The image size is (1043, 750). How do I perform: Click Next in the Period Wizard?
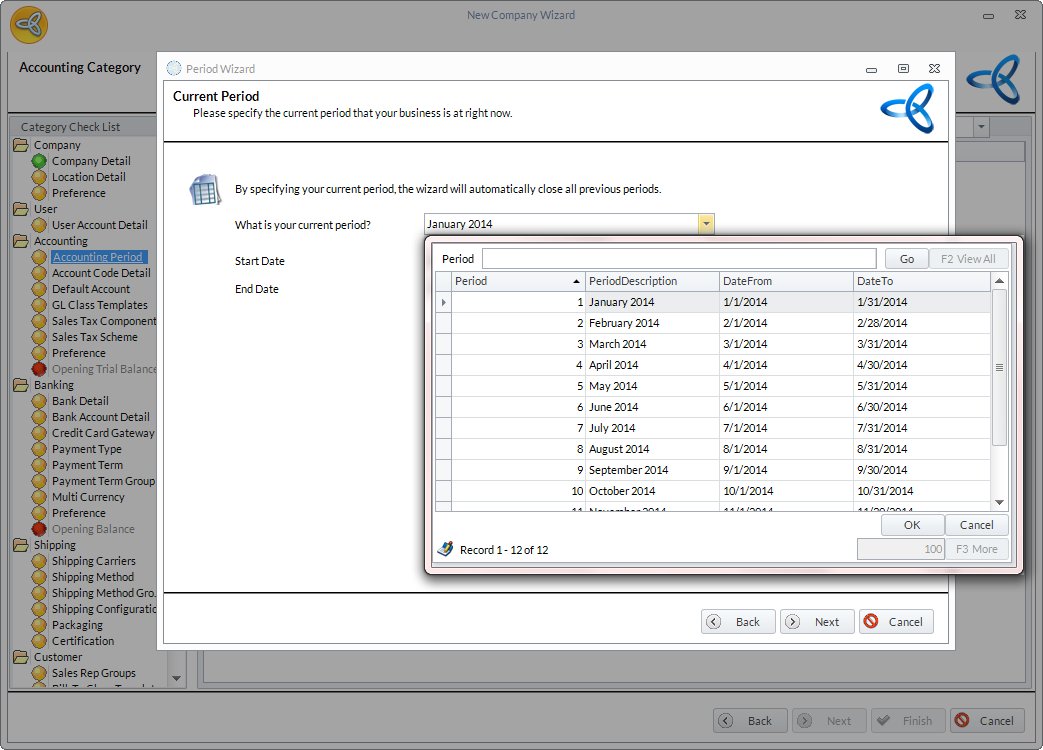point(817,622)
